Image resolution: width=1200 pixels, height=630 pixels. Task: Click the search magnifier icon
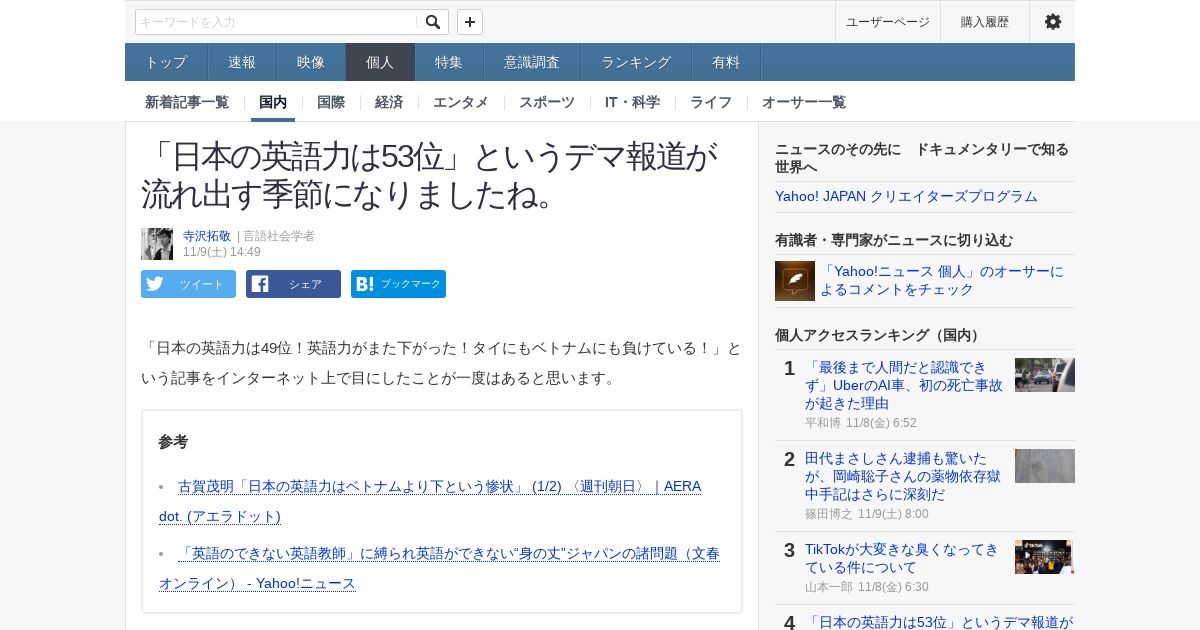coord(432,22)
